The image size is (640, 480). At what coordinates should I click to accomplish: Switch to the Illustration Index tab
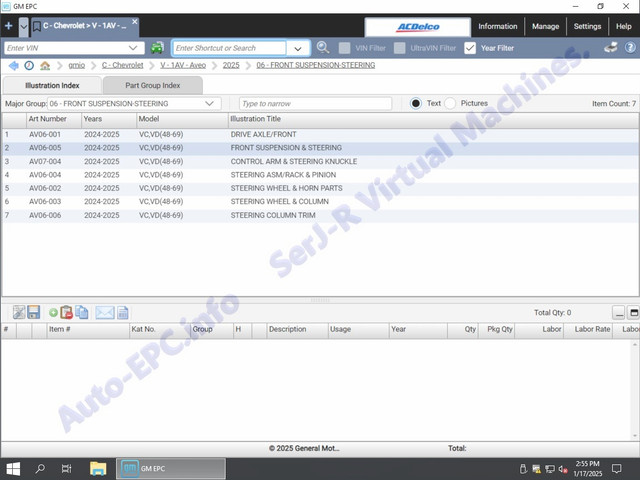pyautogui.click(x=52, y=85)
